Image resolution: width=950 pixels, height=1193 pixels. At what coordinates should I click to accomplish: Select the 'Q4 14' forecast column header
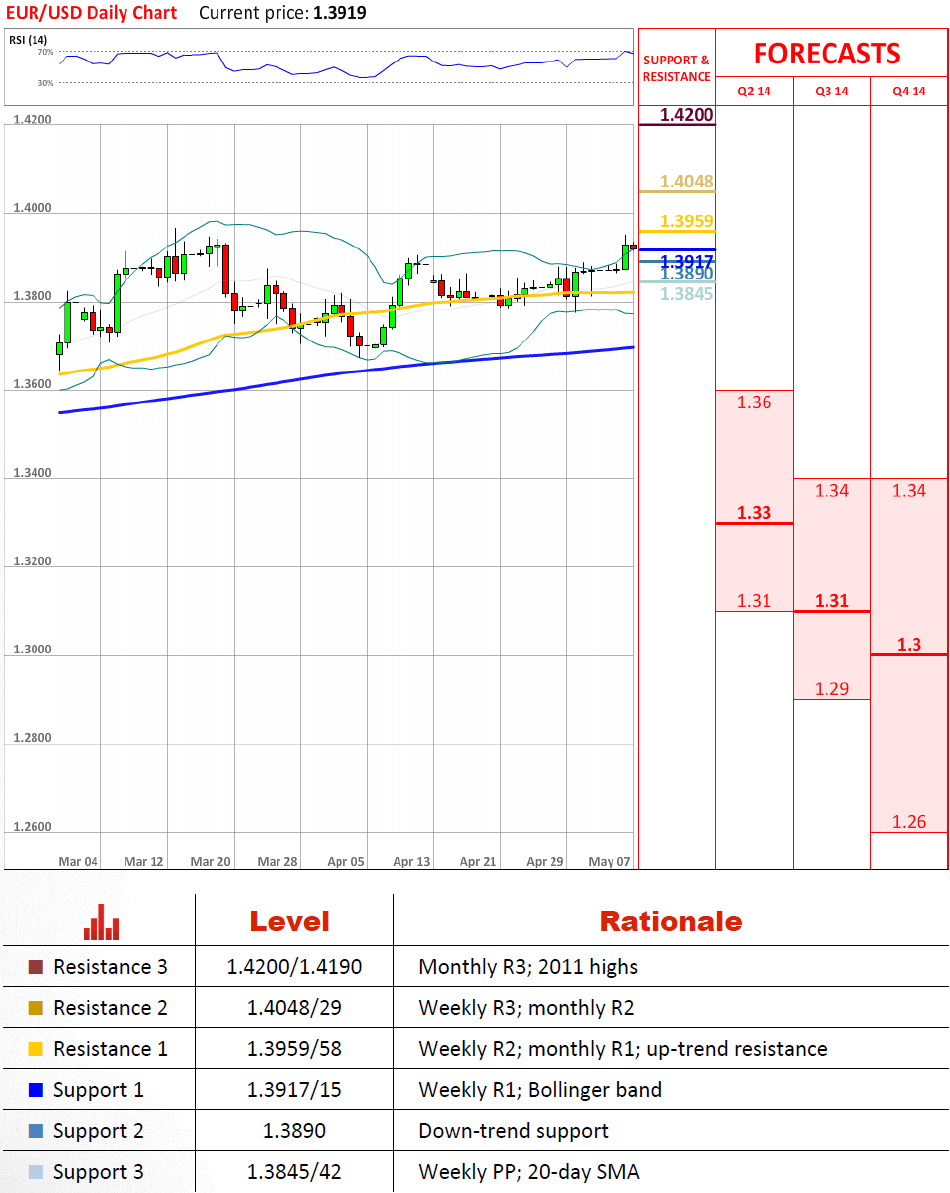[909, 91]
